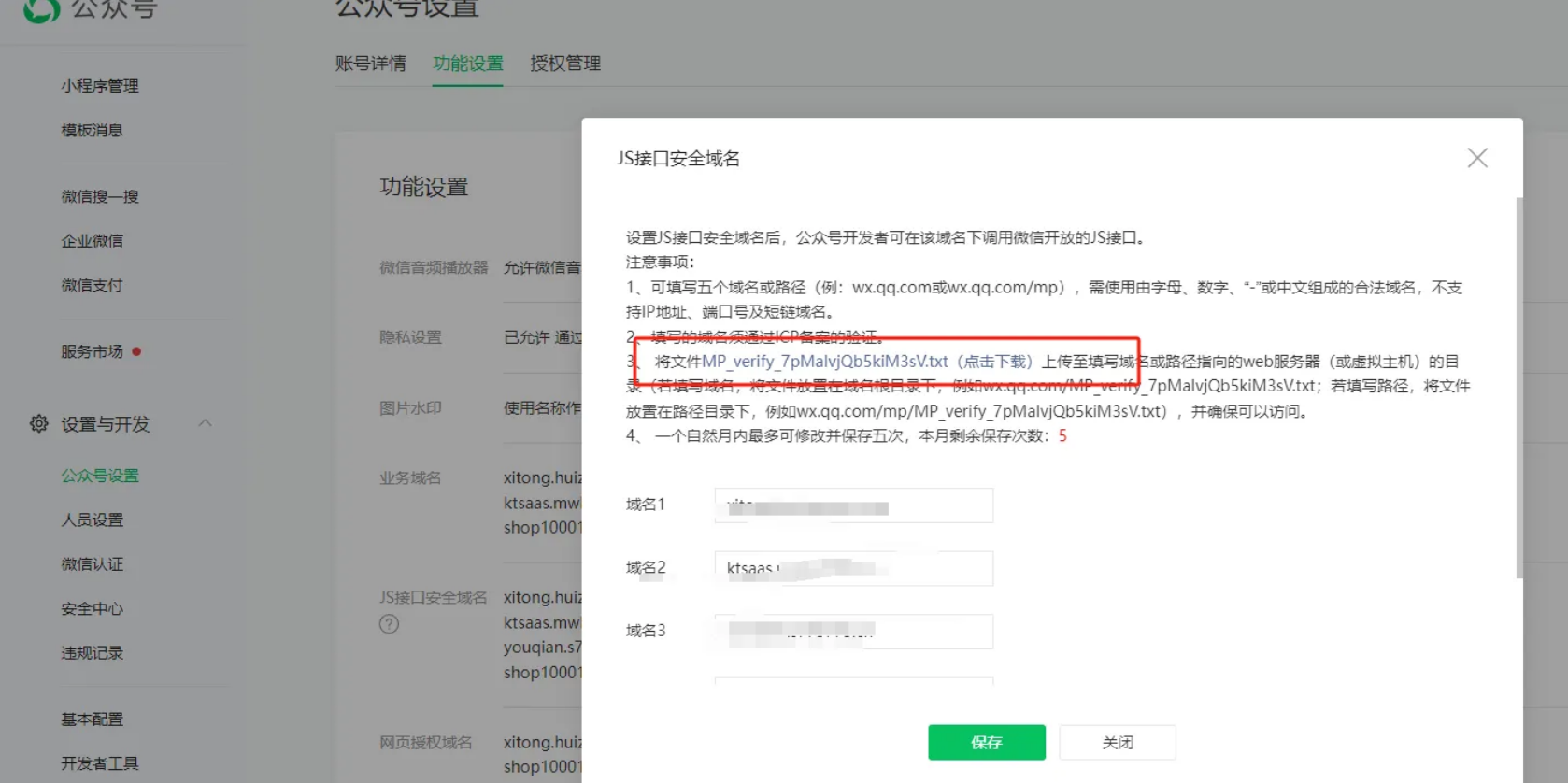Image resolution: width=1568 pixels, height=783 pixels.
Task: Open 微信搜一搜 sidebar item
Action: (x=100, y=196)
